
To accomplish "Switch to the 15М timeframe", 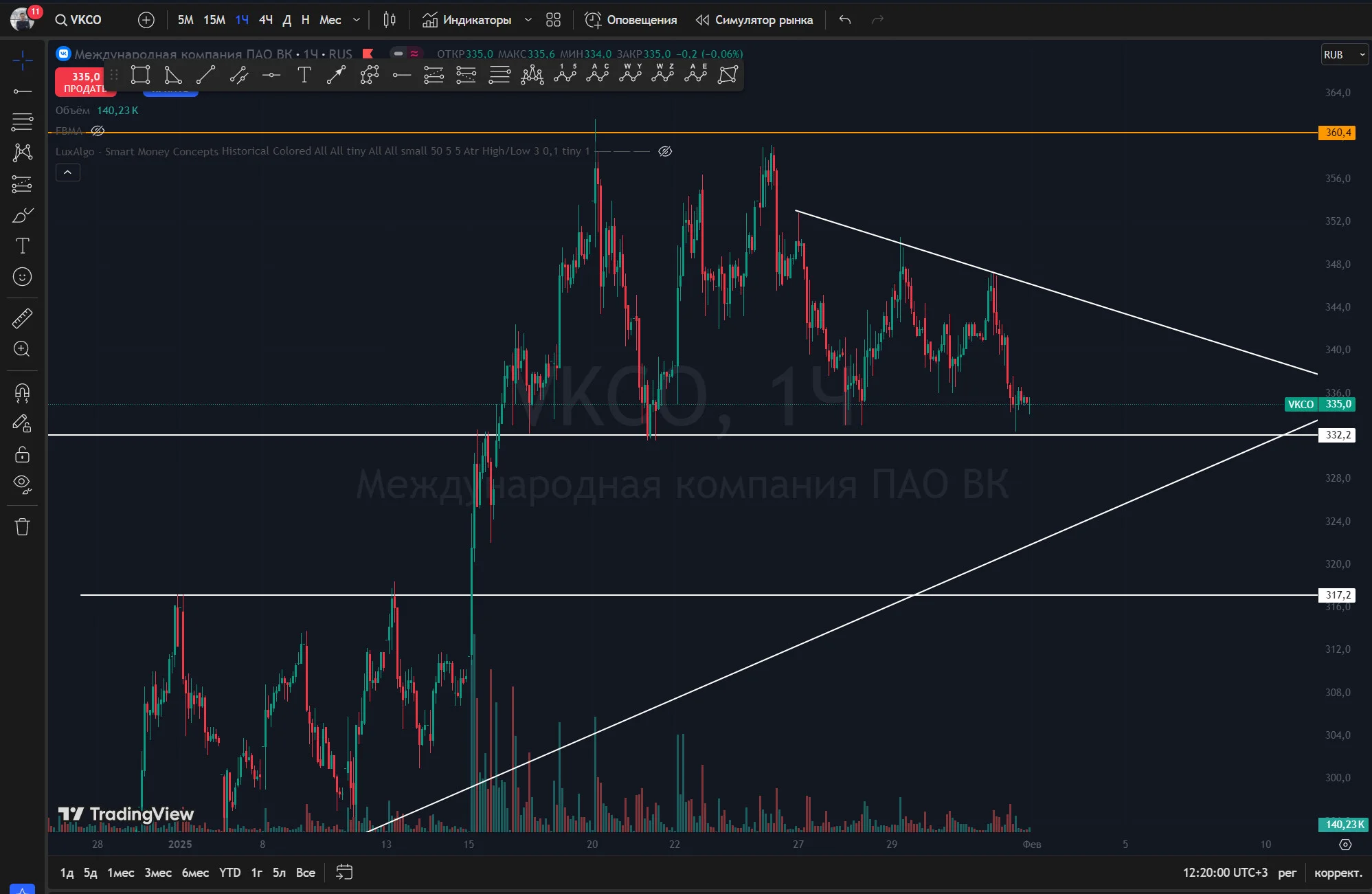I will [214, 20].
